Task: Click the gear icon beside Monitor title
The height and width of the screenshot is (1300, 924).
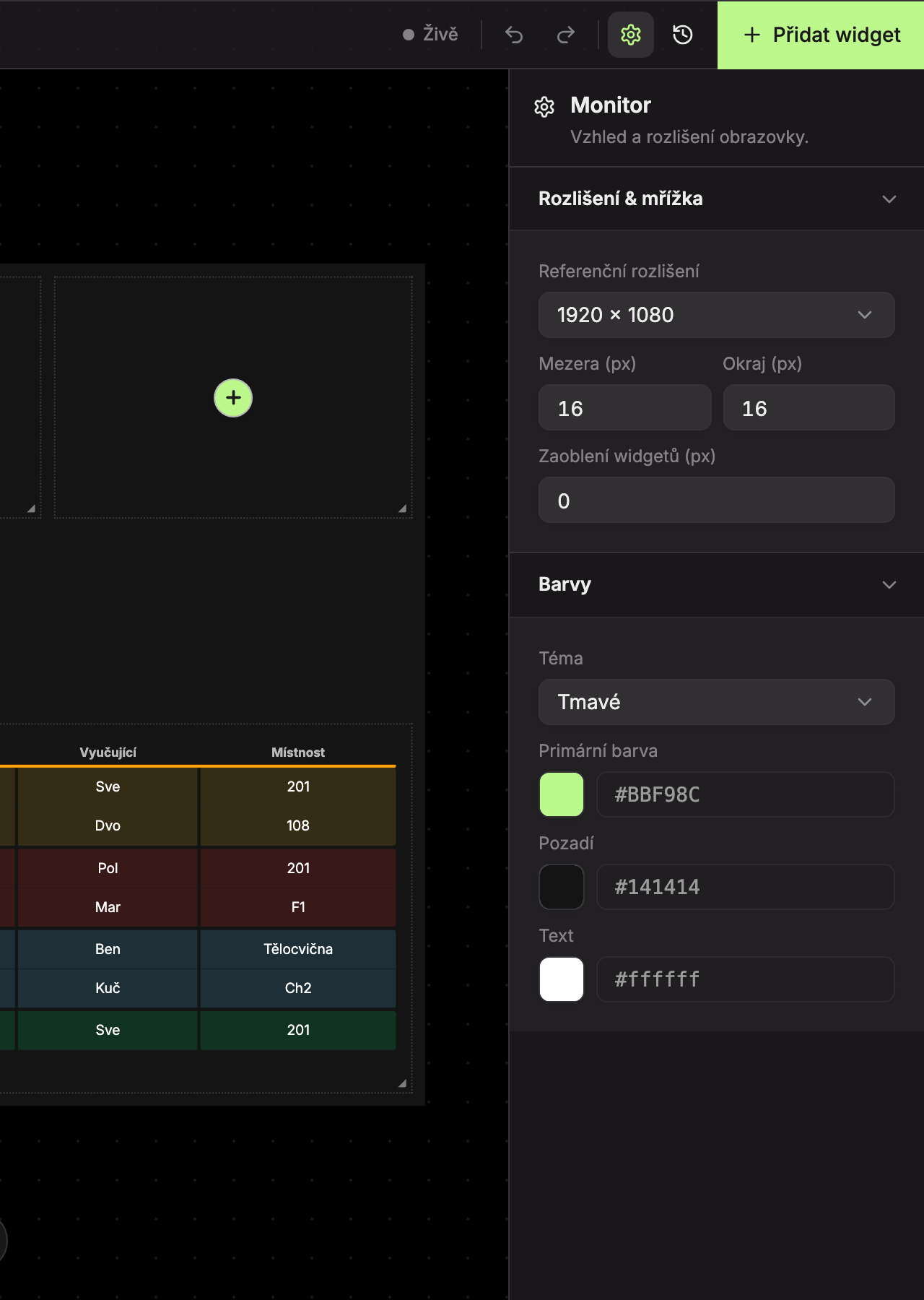Action: (x=544, y=107)
